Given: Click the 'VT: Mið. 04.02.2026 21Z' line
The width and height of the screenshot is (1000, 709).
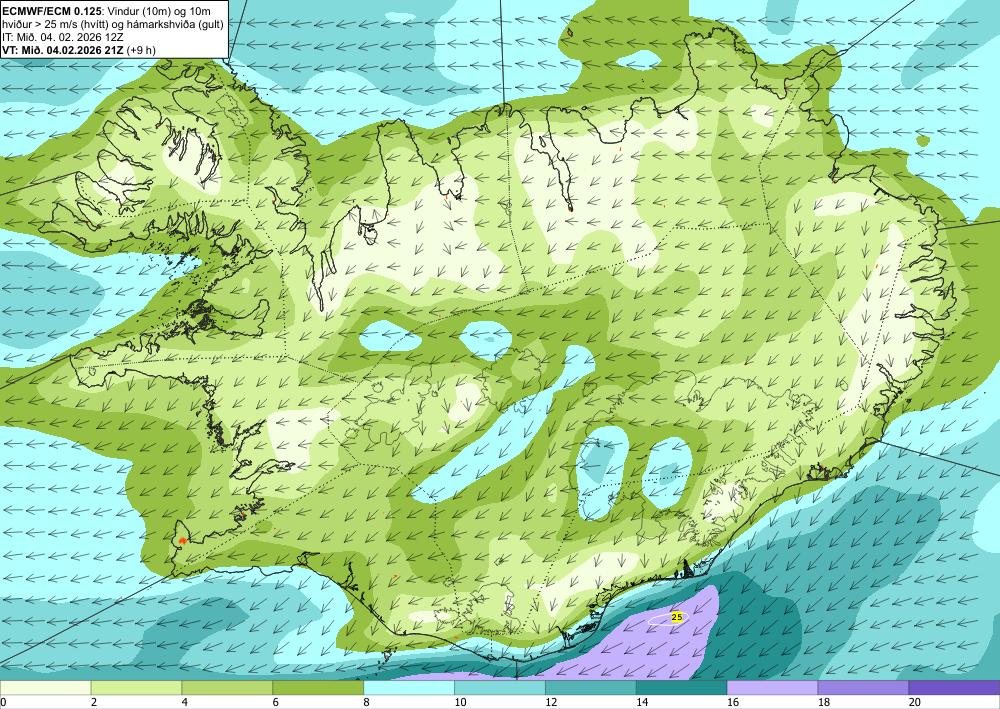Looking at the screenshot, I should 62,50.
